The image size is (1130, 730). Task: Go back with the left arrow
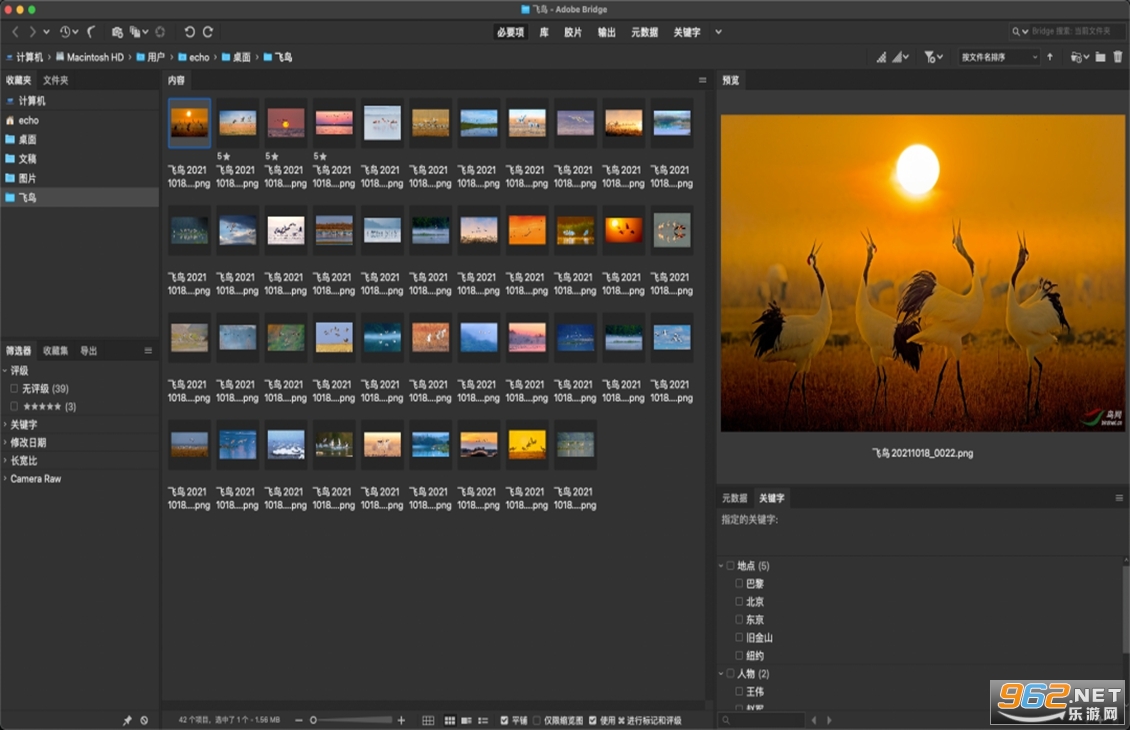tap(15, 32)
